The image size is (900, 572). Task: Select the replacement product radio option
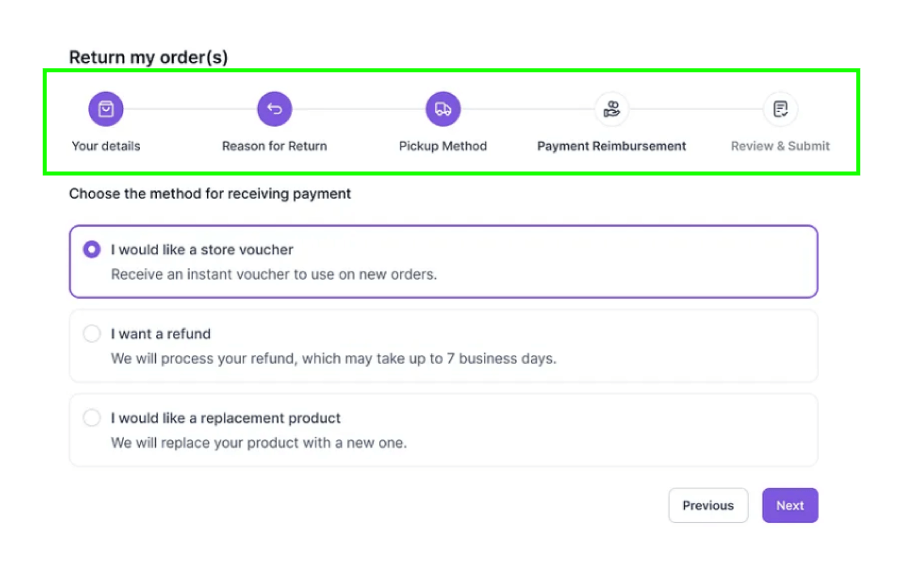click(92, 418)
